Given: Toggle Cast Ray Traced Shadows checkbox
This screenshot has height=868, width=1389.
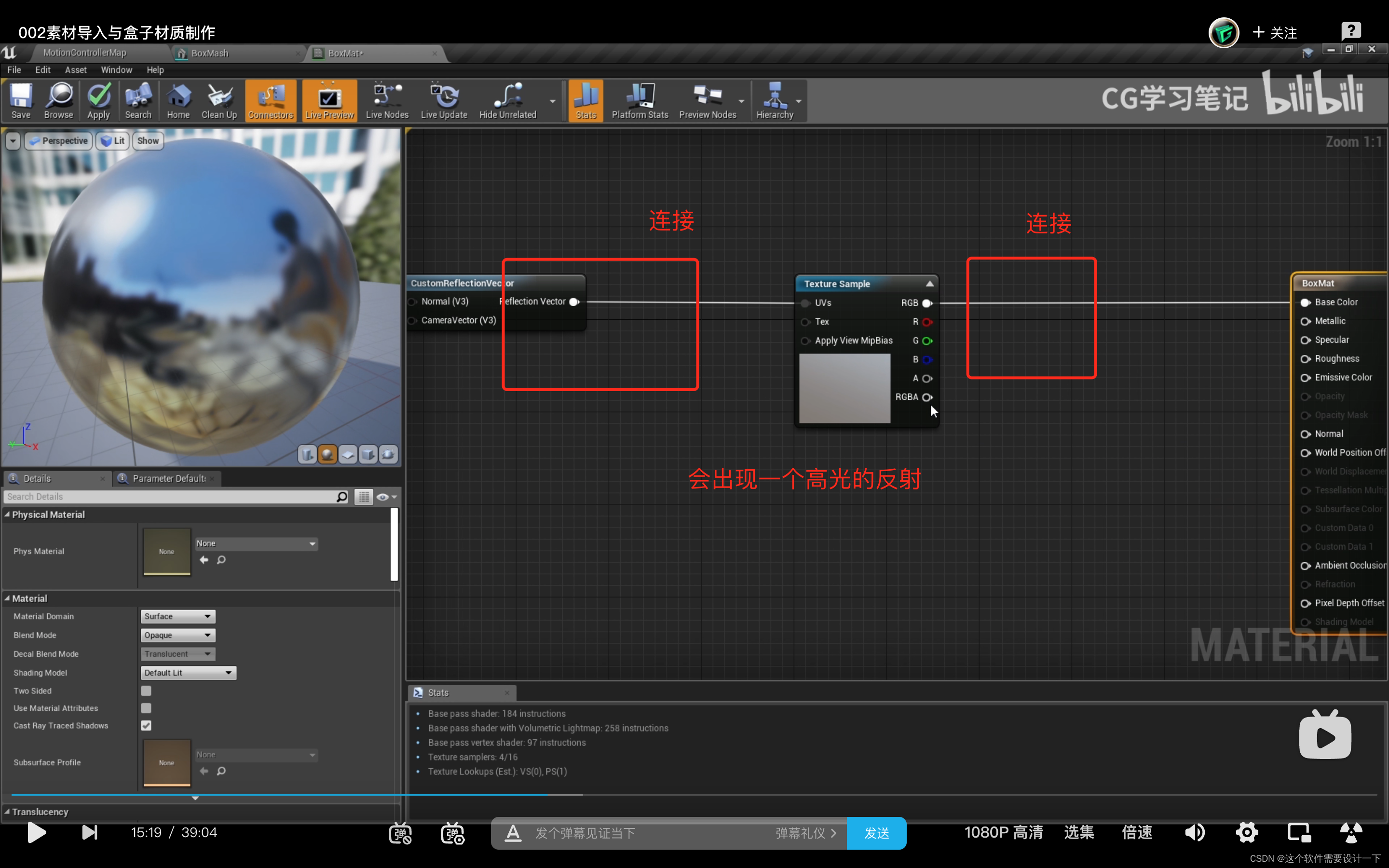Looking at the screenshot, I should click(x=146, y=725).
